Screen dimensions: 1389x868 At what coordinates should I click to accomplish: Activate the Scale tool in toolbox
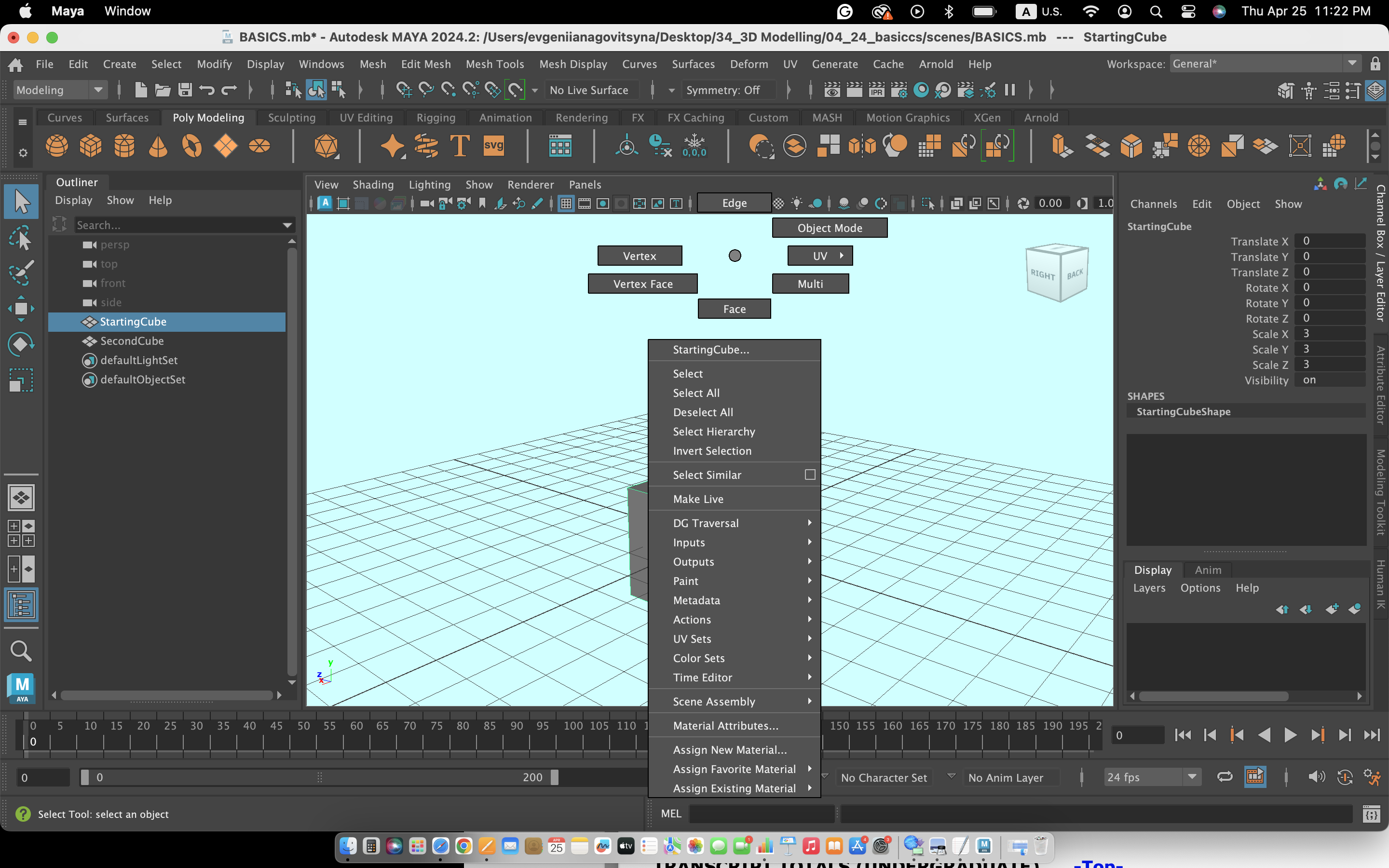[x=21, y=380]
